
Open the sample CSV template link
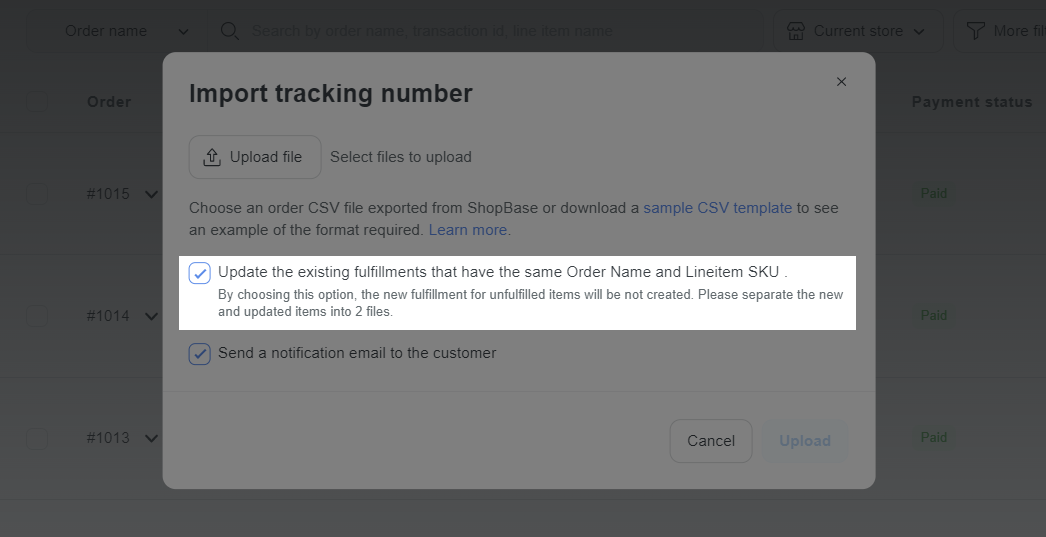coord(718,208)
